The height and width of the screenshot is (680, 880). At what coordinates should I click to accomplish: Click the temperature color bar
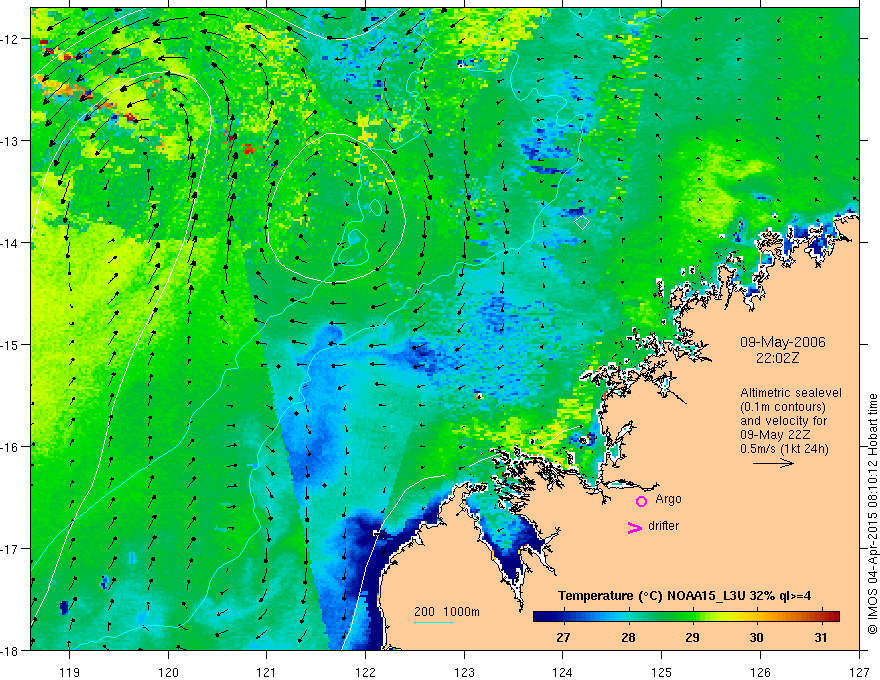[686, 616]
